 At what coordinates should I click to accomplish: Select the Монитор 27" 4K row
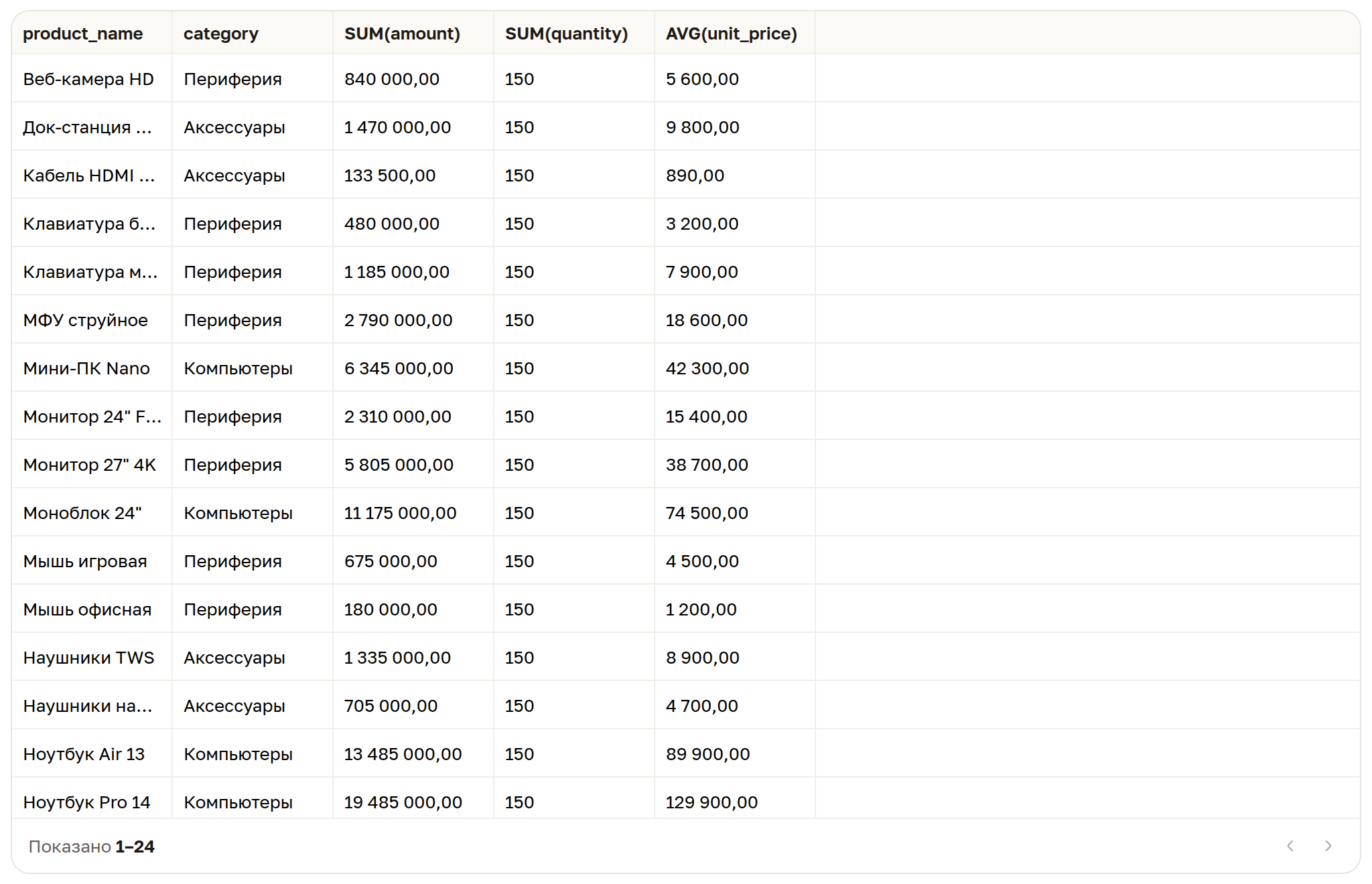pyautogui.click(x=686, y=464)
